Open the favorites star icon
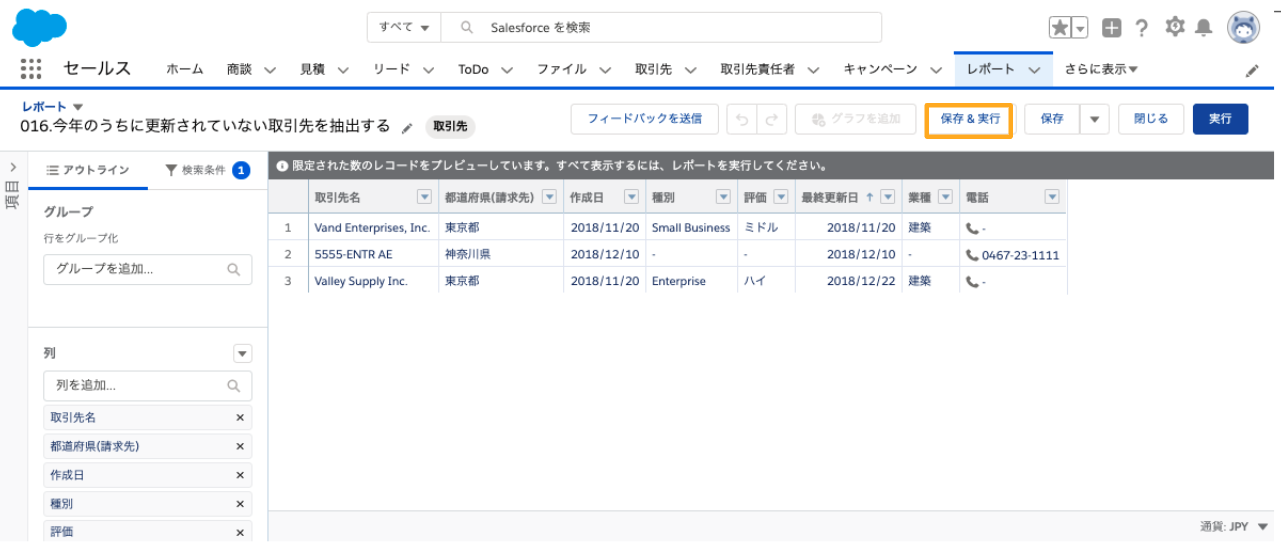 pos(1060,27)
